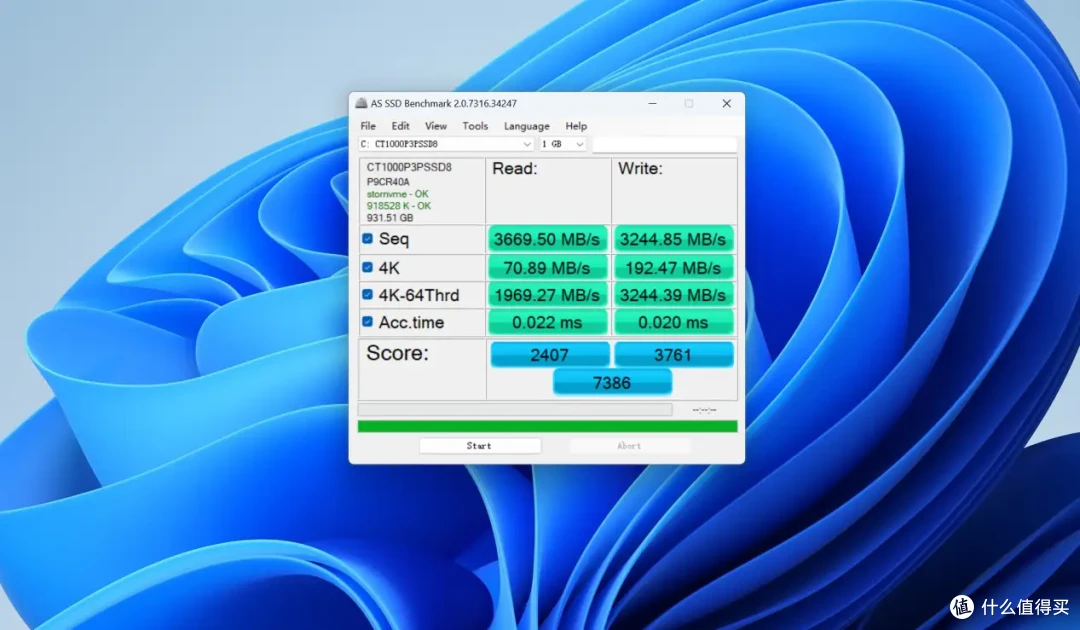The width and height of the screenshot is (1080, 630).
Task: Click the empty text field beside size dropdown
Action: (x=665, y=144)
